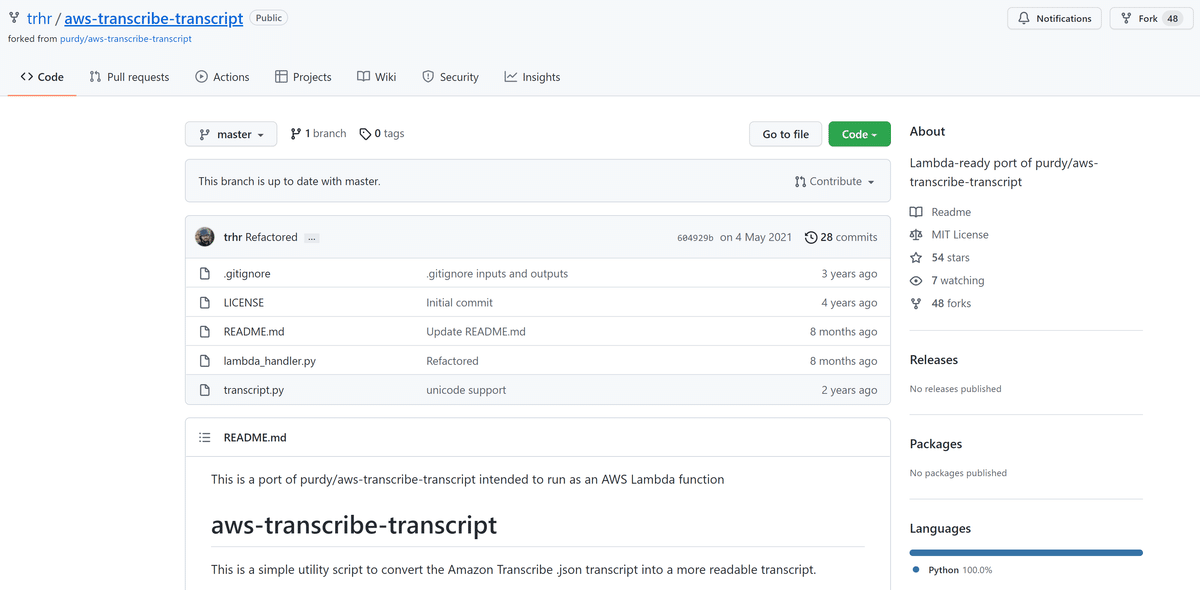Expand the green Code dropdown button

point(859,134)
